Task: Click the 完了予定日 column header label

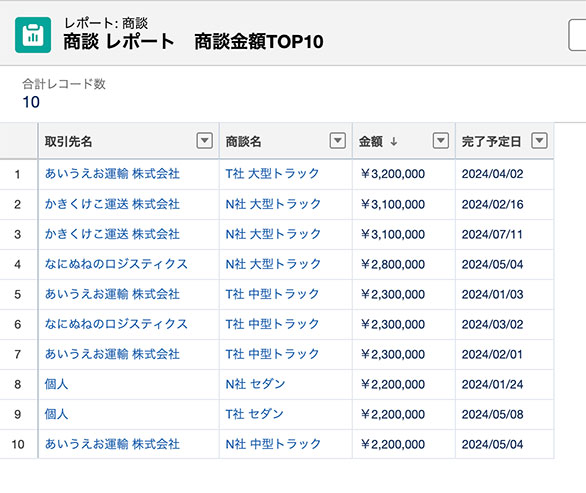Action: [x=491, y=142]
